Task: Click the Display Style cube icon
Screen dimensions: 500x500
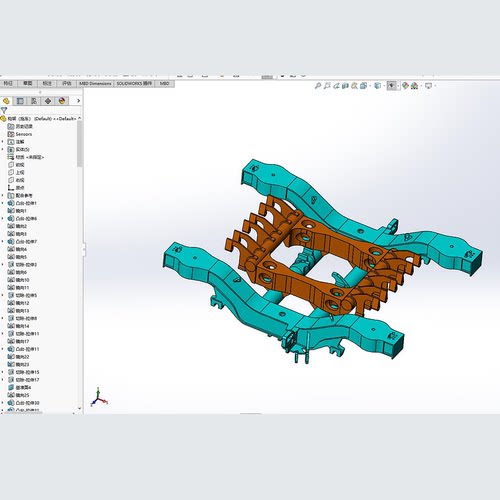Action: tap(377, 86)
